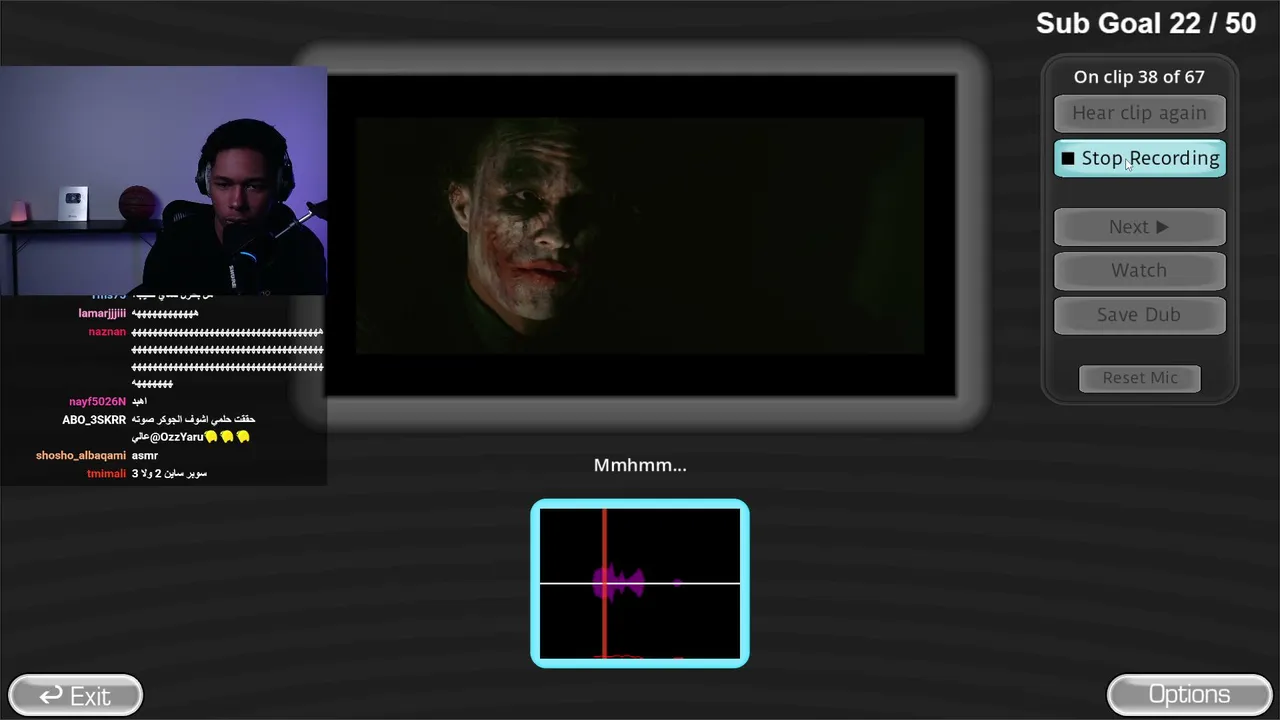
Task: Select chat username shosho_albaqami
Action: pos(81,456)
